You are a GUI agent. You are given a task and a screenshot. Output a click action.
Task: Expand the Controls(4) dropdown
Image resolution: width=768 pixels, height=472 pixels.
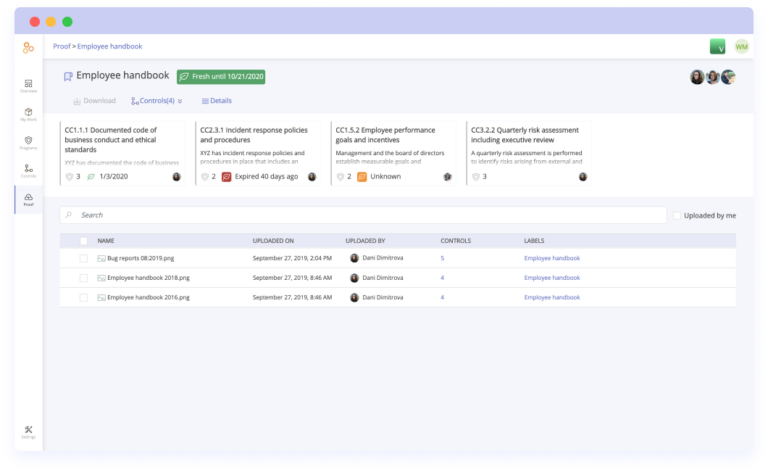[157, 101]
